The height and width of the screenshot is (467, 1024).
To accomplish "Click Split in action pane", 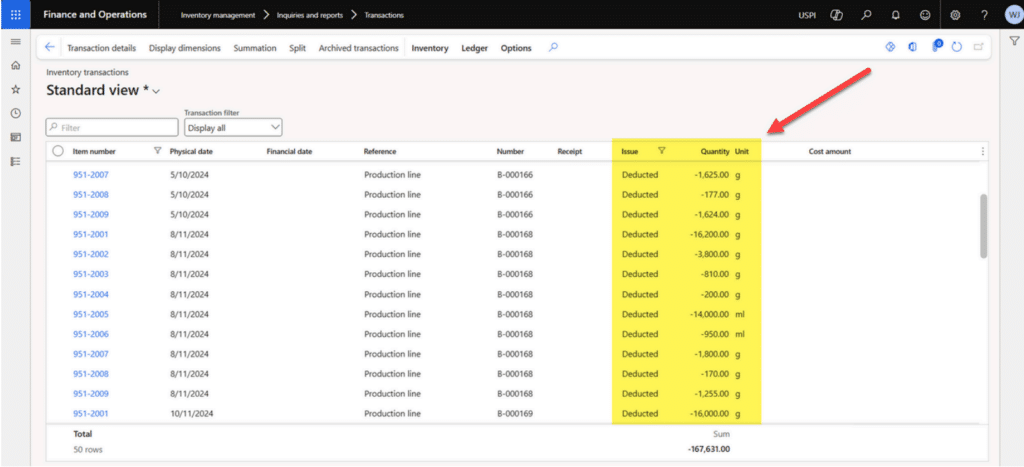I will pos(297,48).
